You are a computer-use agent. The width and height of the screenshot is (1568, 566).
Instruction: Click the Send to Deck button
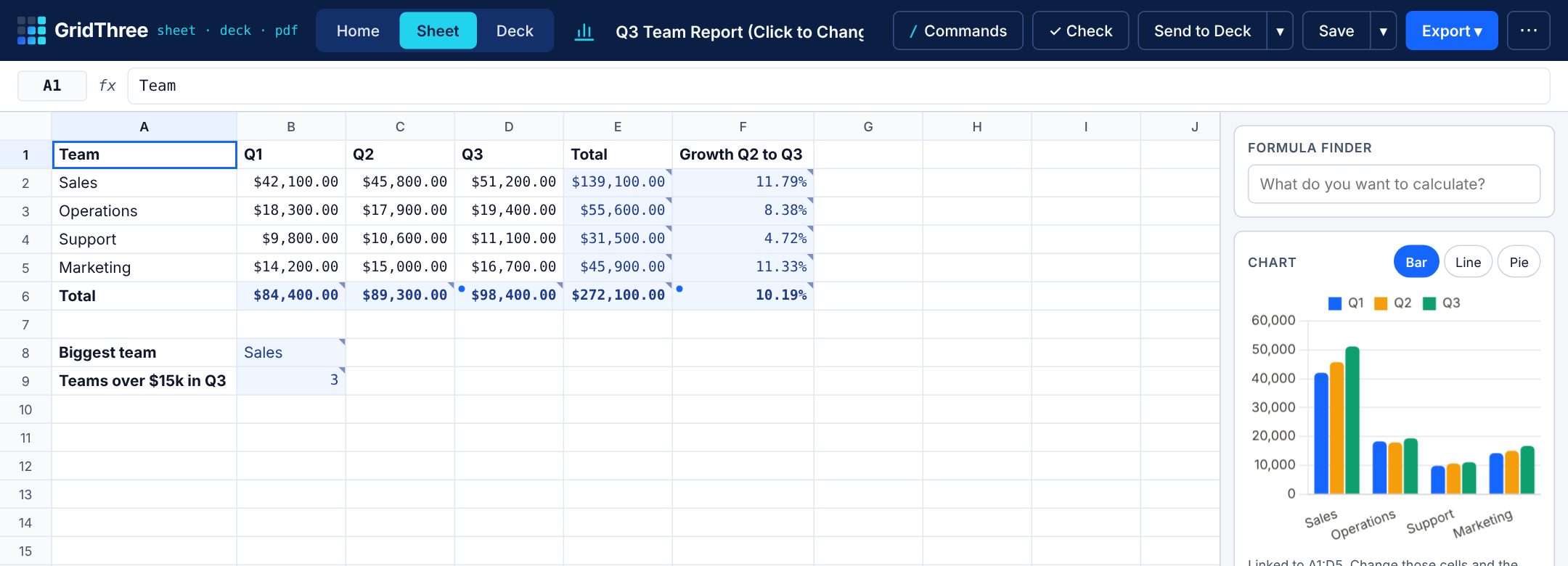pyautogui.click(x=1202, y=30)
